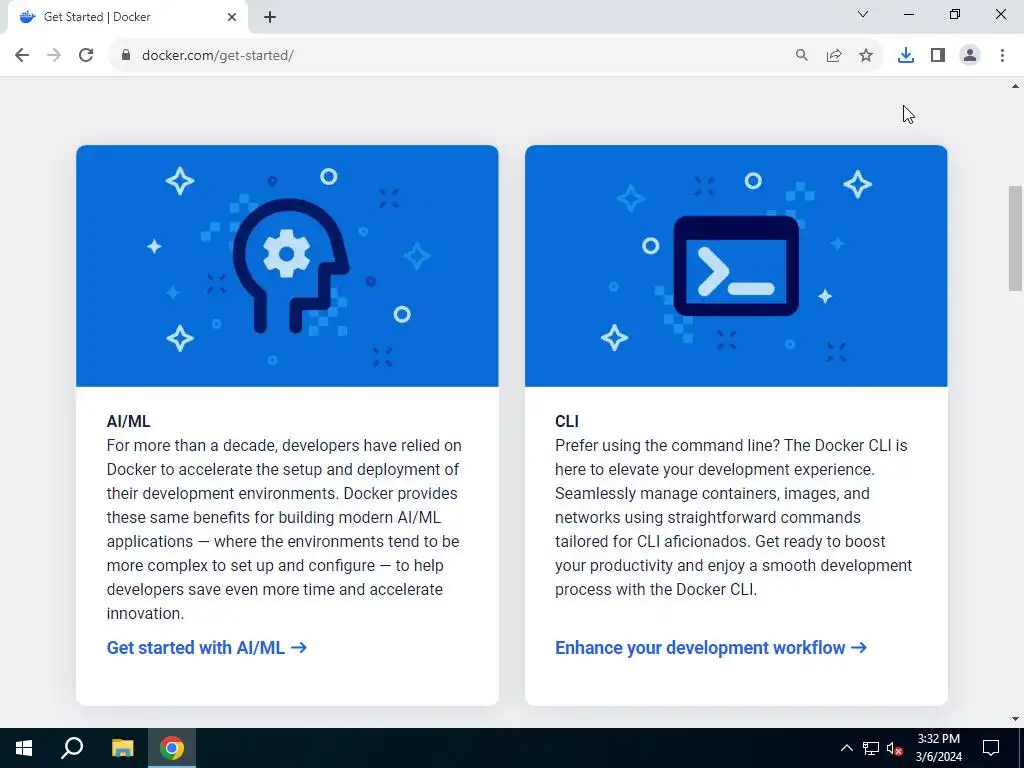The height and width of the screenshot is (768, 1024).
Task: Open the Get started with AI/ML link
Action: (x=206, y=647)
